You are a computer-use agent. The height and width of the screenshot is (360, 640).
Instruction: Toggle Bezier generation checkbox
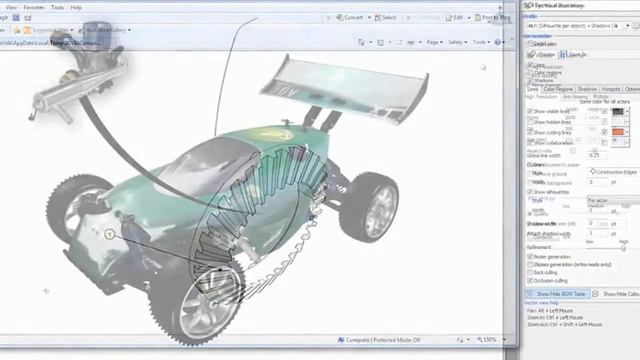pos(530,257)
